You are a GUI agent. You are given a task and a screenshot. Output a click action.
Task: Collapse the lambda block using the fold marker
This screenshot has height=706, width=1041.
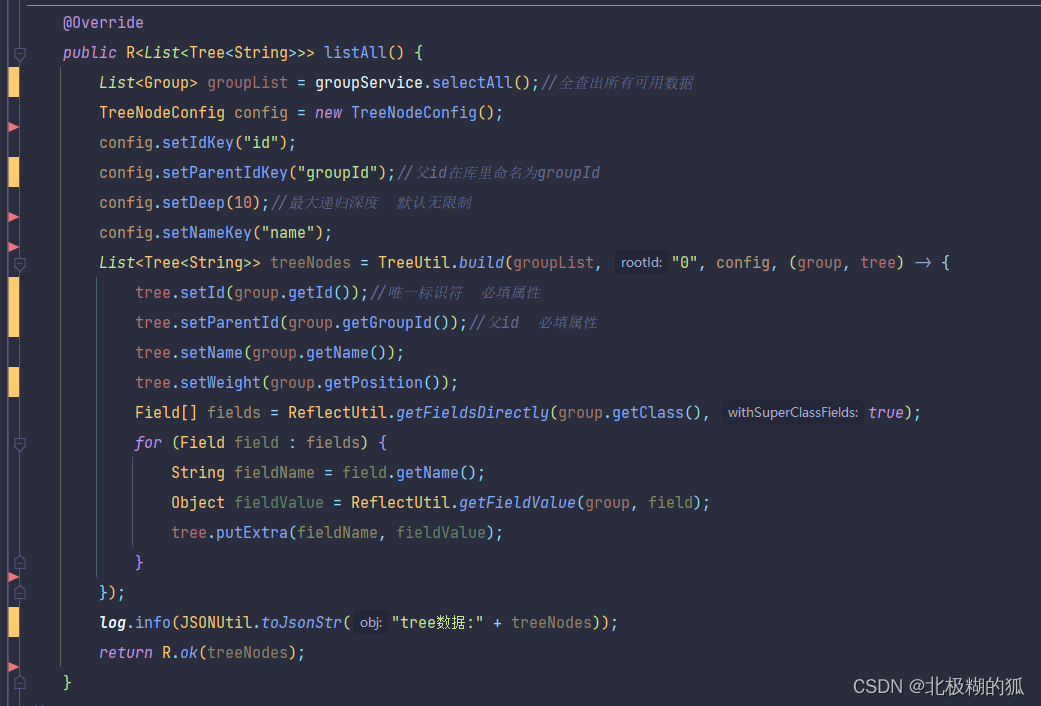(19, 262)
